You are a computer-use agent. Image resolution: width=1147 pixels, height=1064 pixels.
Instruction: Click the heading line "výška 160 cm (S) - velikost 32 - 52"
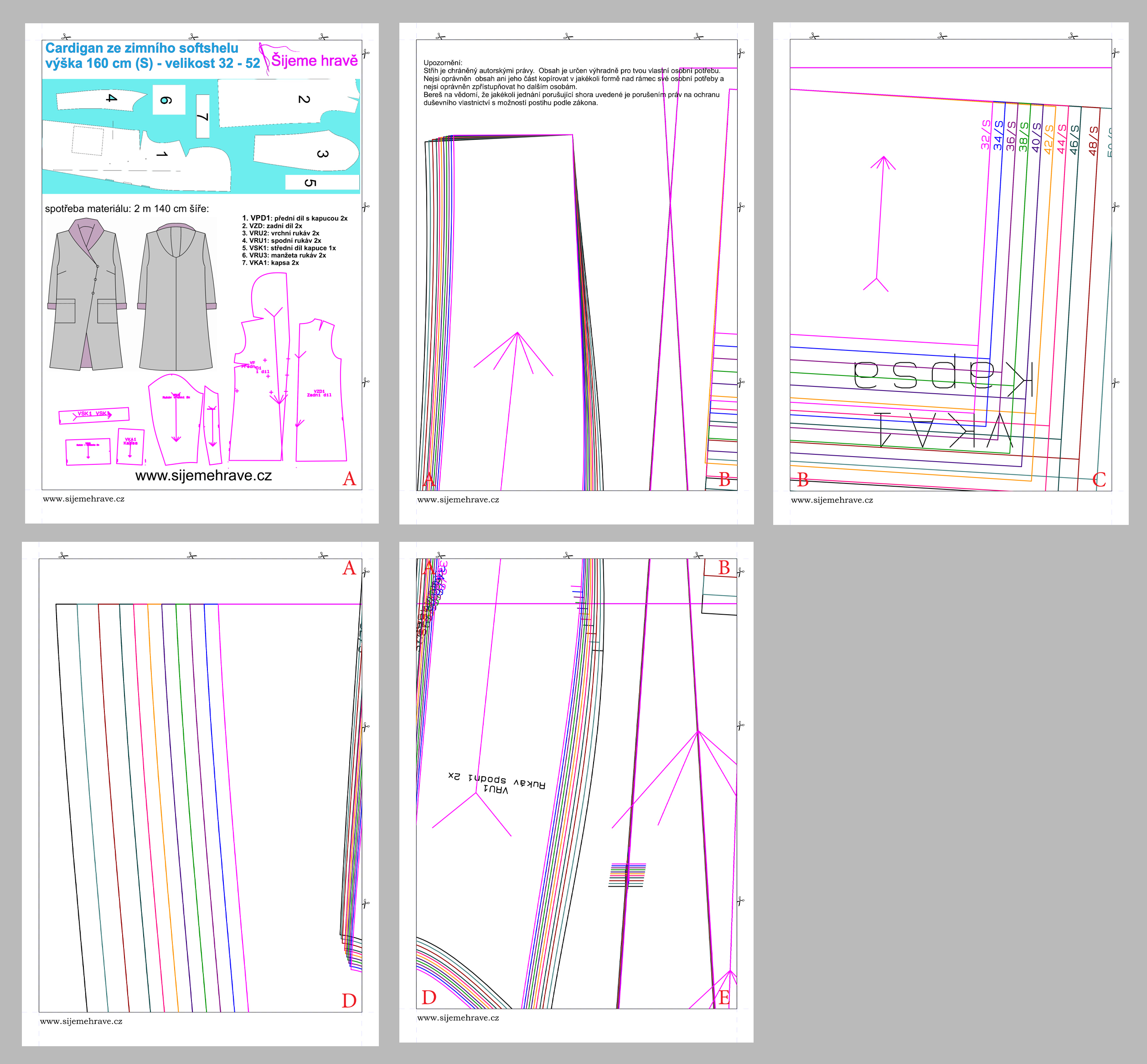(153, 63)
